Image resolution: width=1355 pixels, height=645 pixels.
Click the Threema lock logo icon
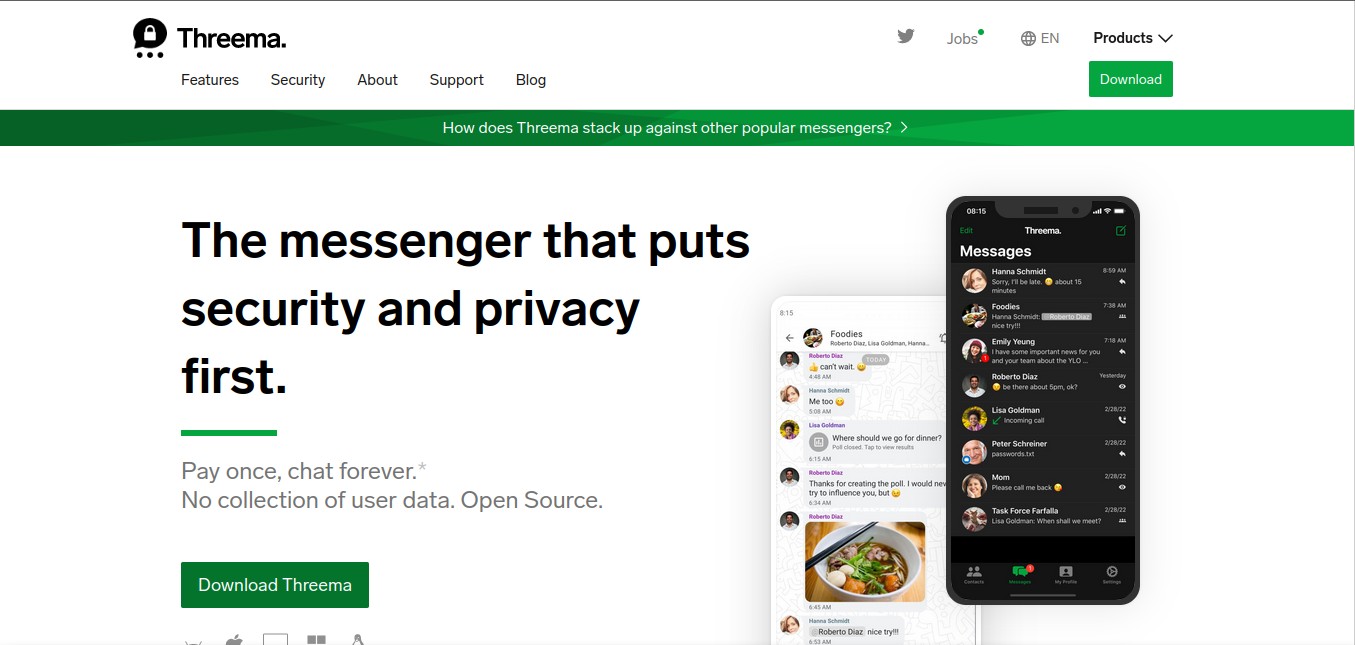pos(149,38)
